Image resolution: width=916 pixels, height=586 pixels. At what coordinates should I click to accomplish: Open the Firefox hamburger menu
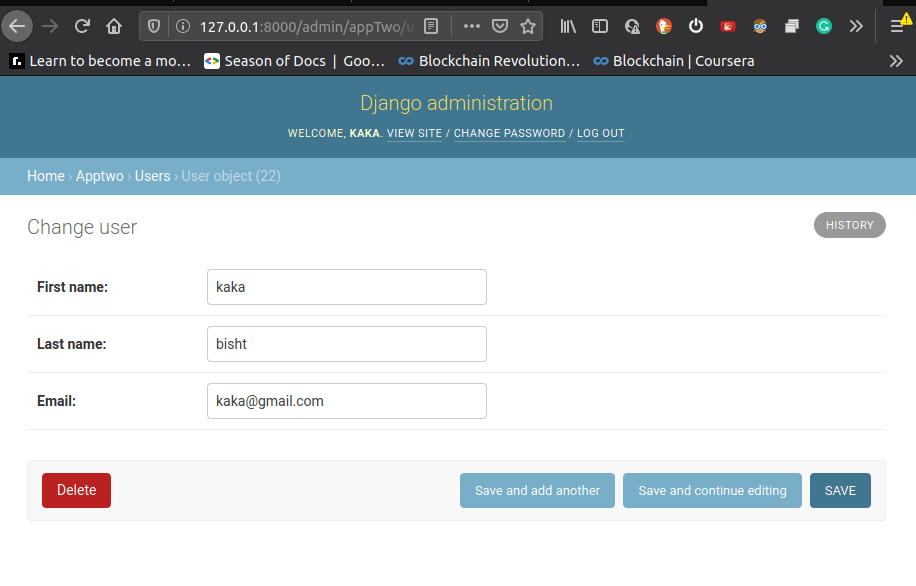897,26
